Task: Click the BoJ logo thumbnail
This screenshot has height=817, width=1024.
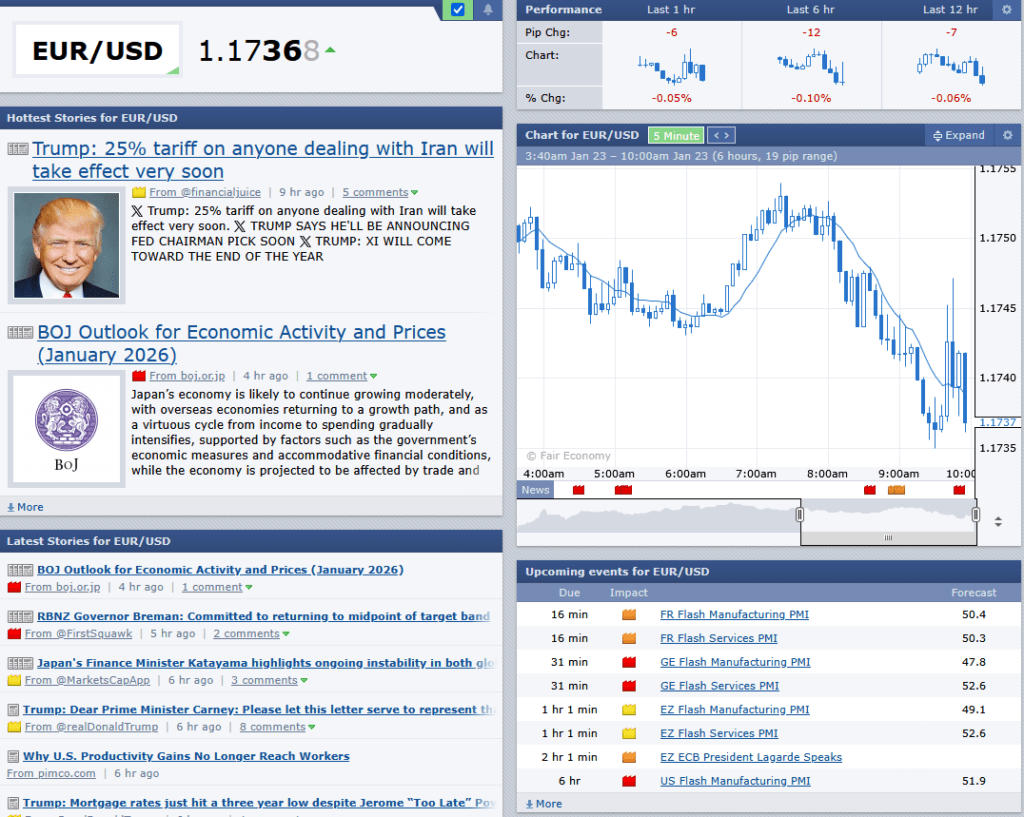Action: pos(66,428)
